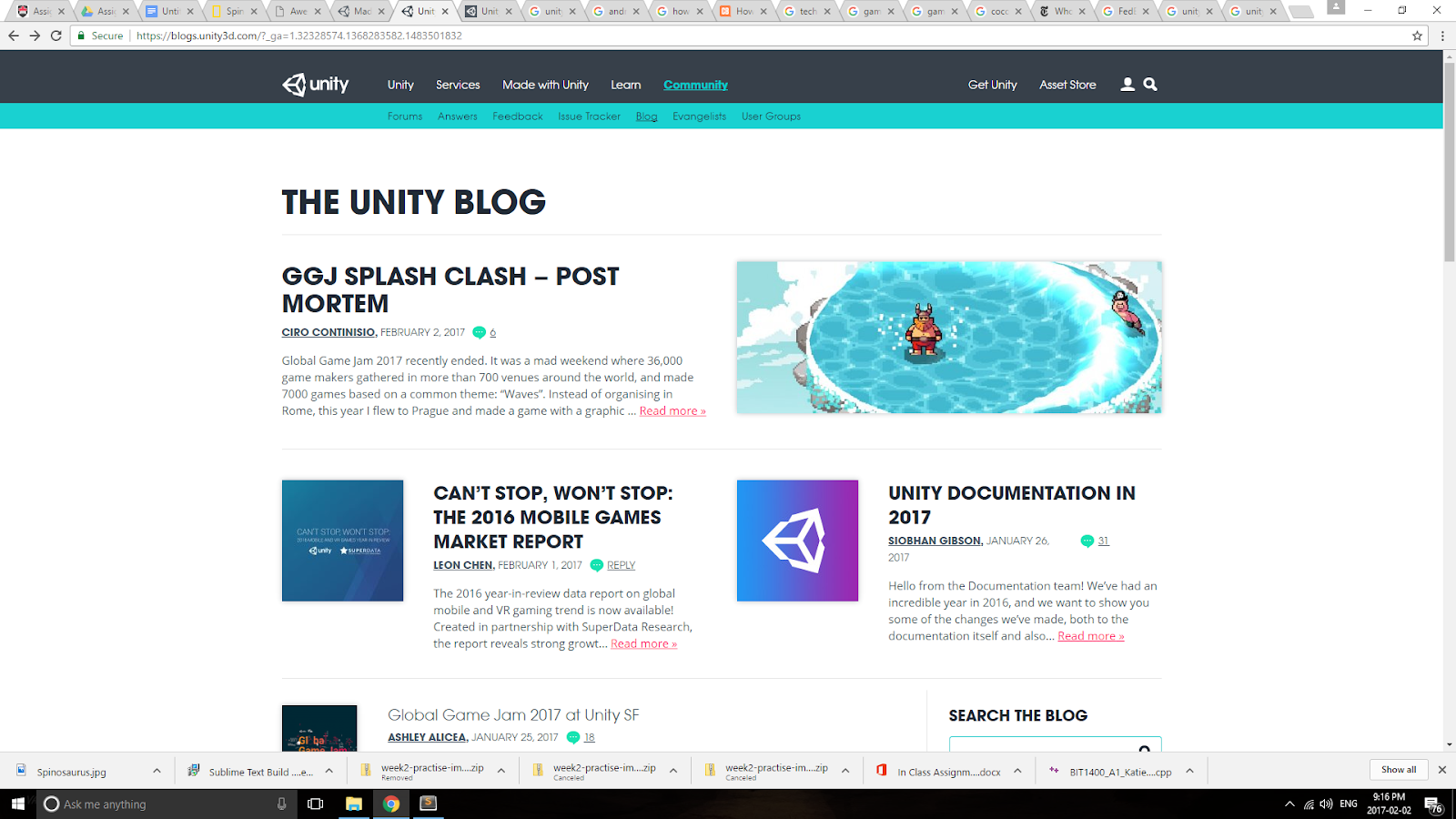Click comment bubble next to Market Report REPLY
Screen dimensions: 1456x819
coord(597,565)
